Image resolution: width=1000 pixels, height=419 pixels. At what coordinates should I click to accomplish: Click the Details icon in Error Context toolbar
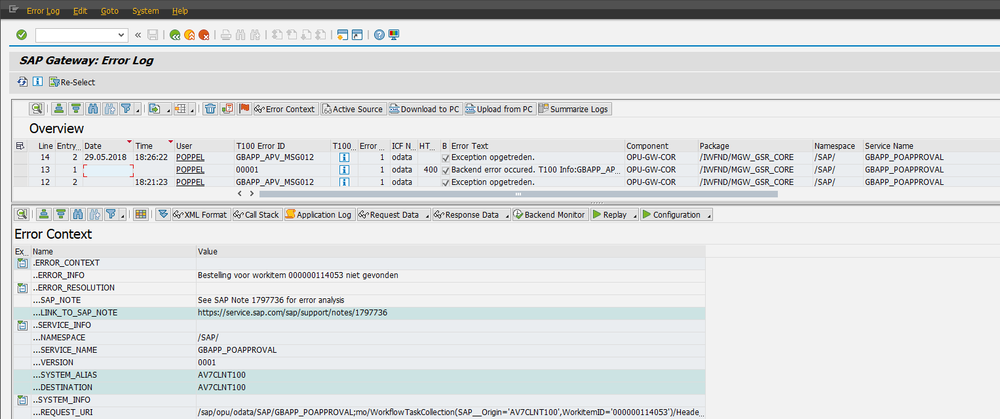(22, 215)
